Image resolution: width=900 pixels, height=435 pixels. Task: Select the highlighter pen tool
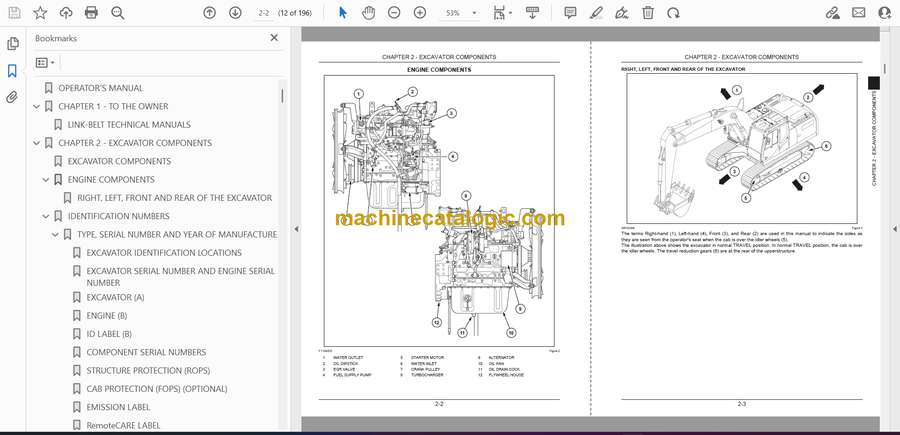click(x=596, y=13)
